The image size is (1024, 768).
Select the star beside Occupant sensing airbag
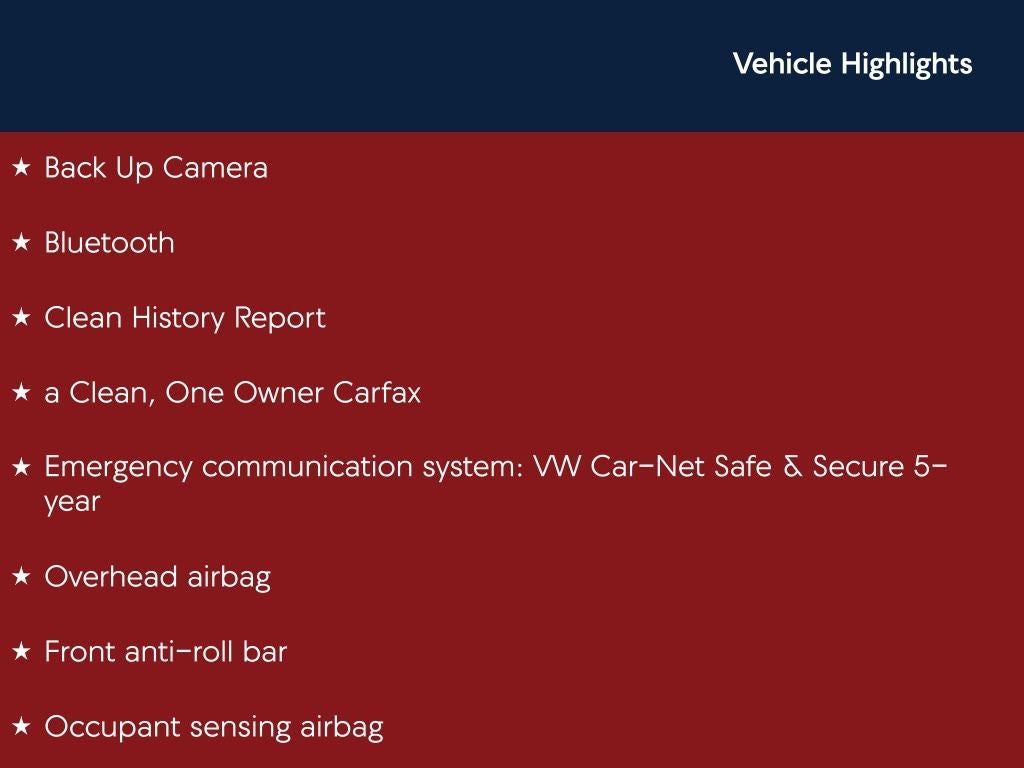(x=21, y=727)
